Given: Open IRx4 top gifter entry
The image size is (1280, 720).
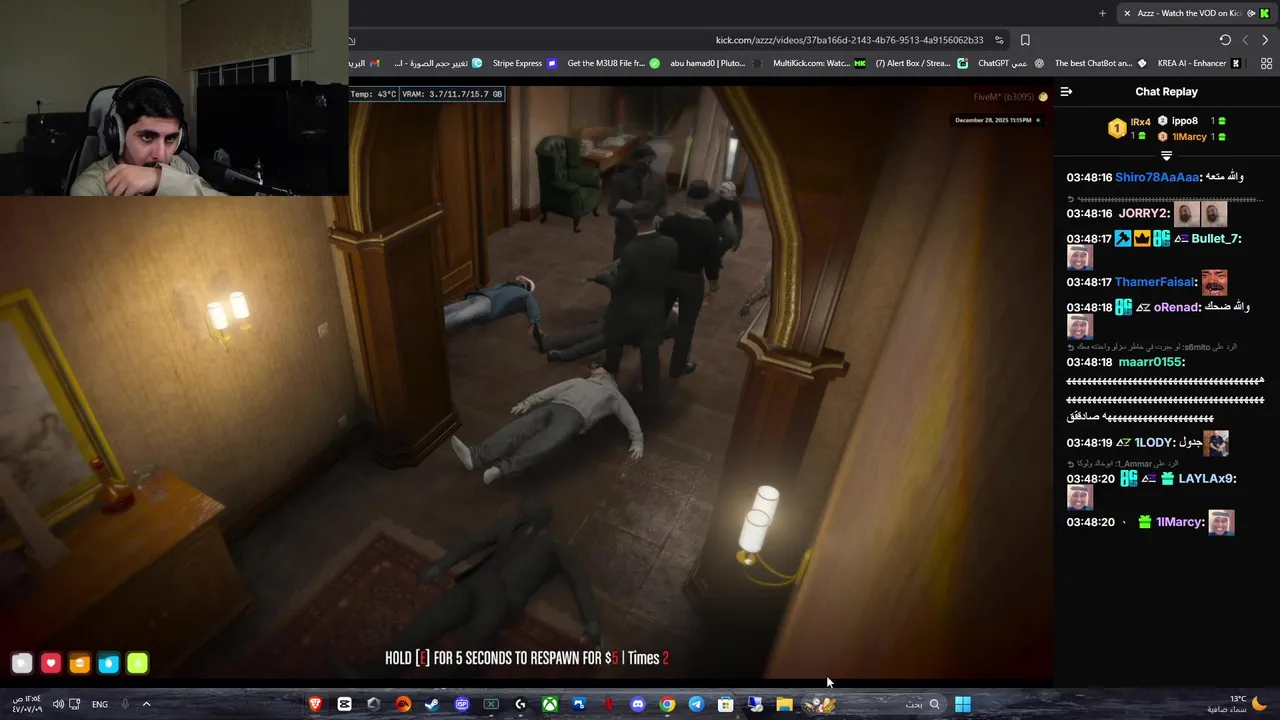Looking at the screenshot, I should coord(1130,128).
